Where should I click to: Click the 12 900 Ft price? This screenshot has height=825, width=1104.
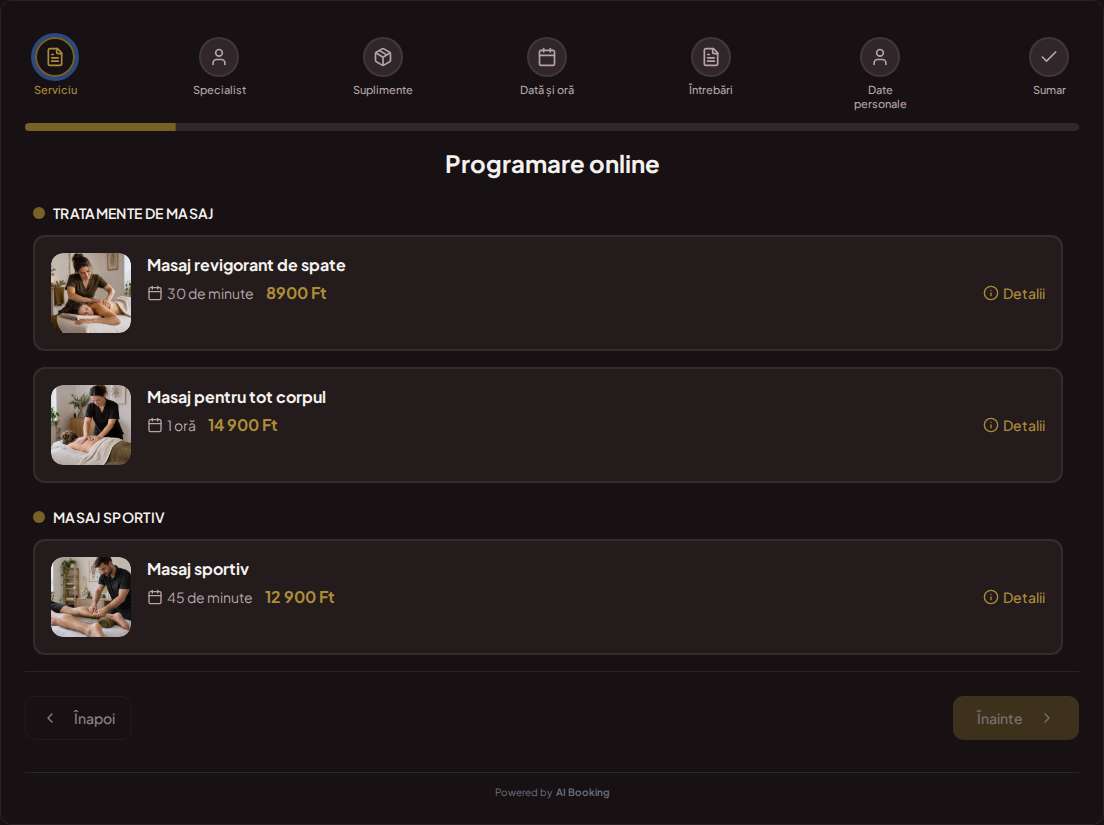coord(300,597)
